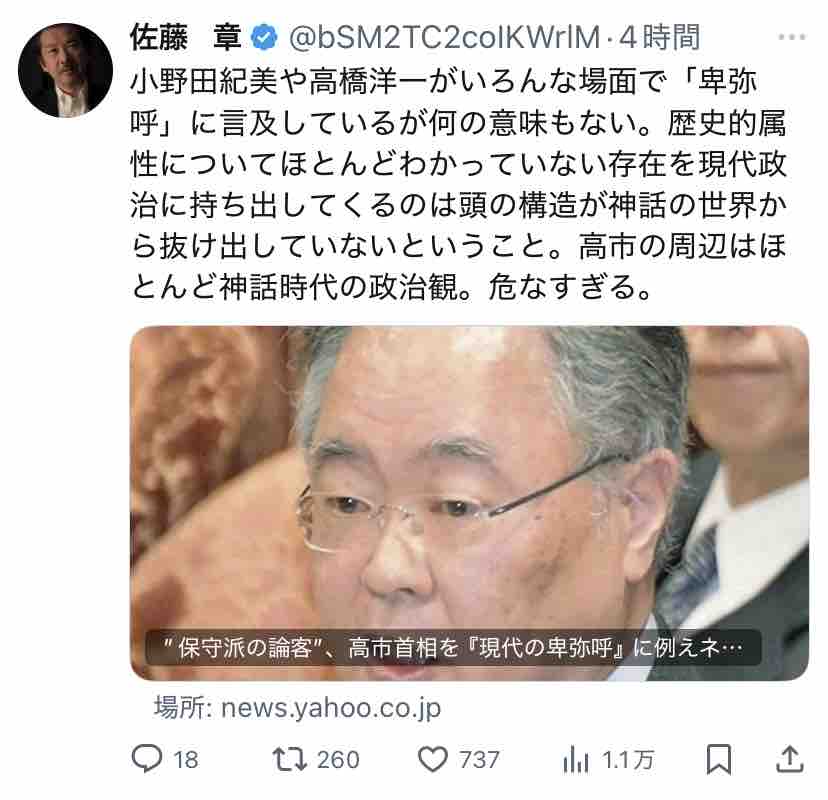Image resolution: width=828 pixels, height=800 pixels.
Task: Click the 260 reposts count
Action: pos(338,760)
